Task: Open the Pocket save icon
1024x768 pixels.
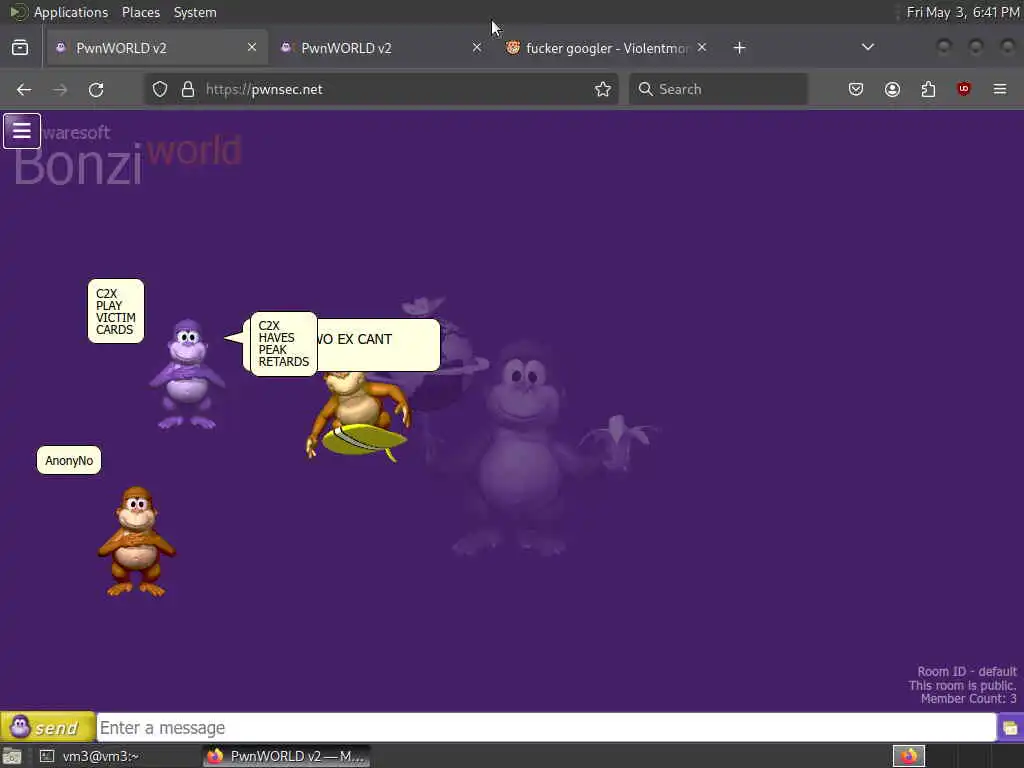Action: point(856,89)
